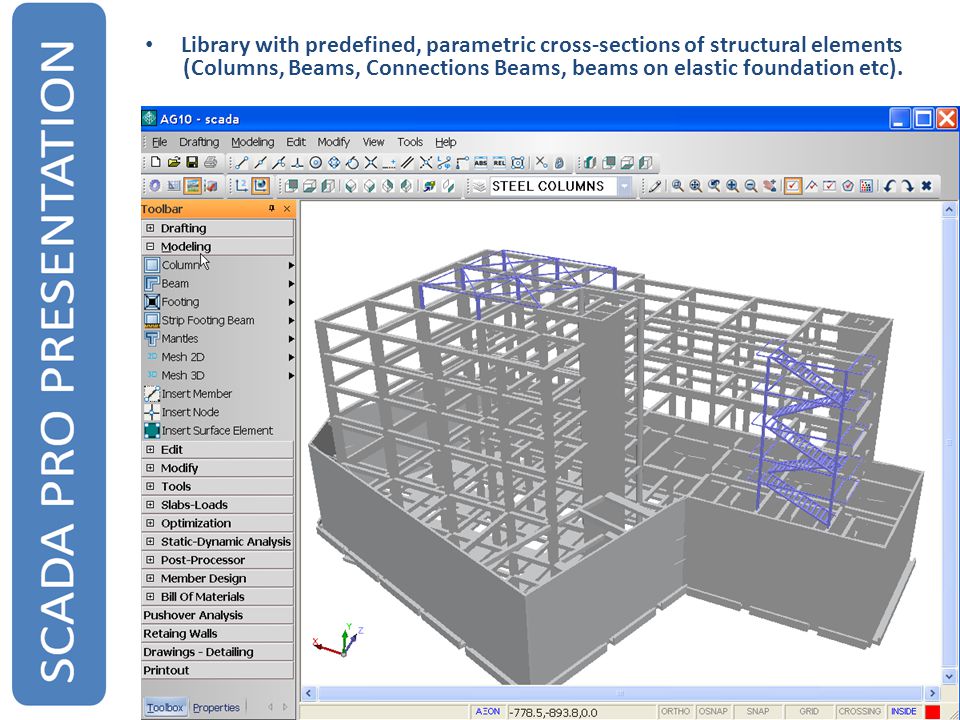Click the zoom in plus magnifier
The width and height of the screenshot is (960, 720).
732,186
